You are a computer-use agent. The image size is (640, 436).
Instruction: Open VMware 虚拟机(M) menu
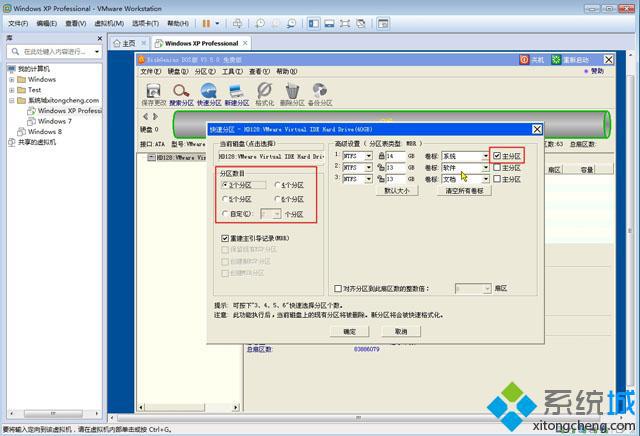(x=109, y=24)
